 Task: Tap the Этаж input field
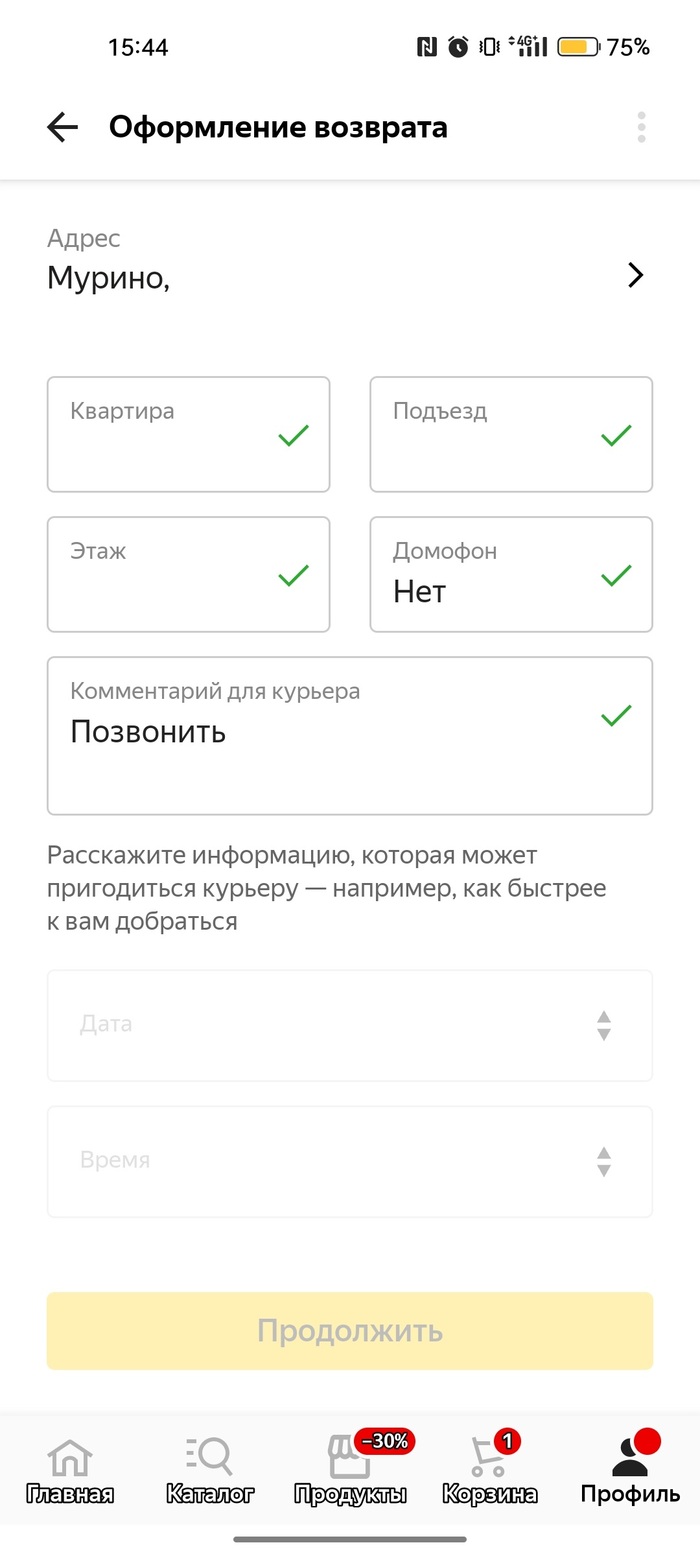(x=188, y=574)
